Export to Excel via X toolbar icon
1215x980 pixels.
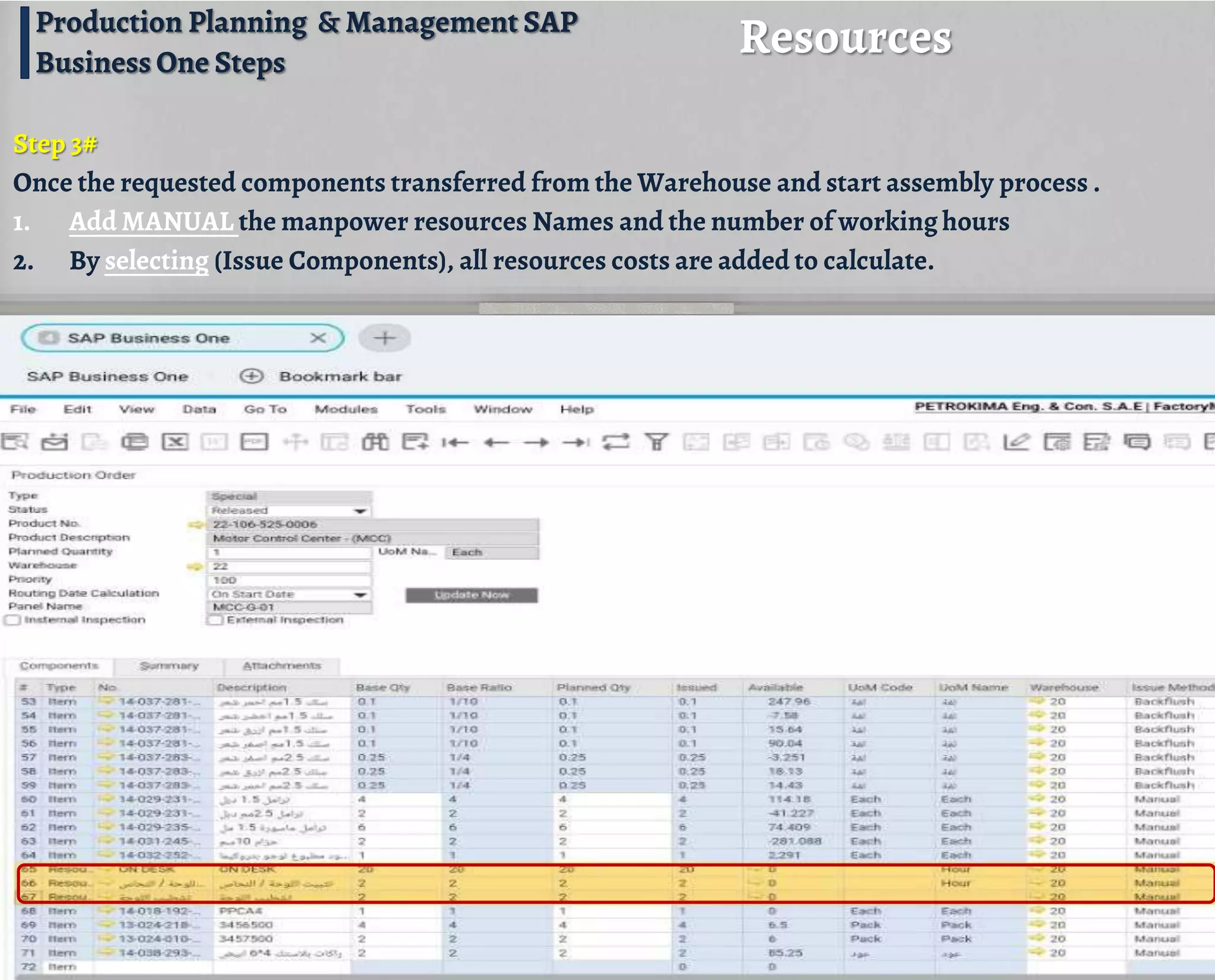175,442
